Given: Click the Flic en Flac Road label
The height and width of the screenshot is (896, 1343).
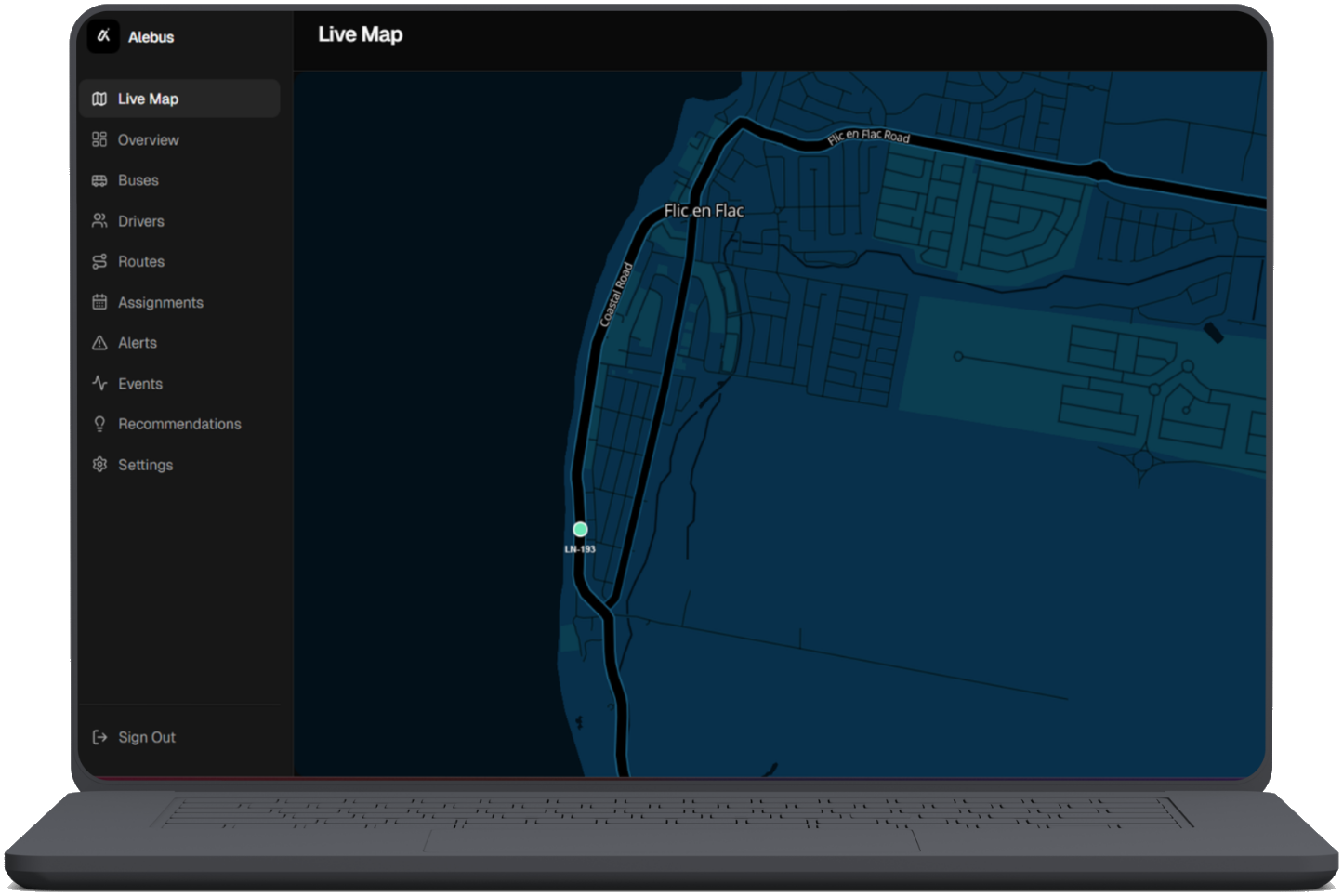Looking at the screenshot, I should (869, 137).
